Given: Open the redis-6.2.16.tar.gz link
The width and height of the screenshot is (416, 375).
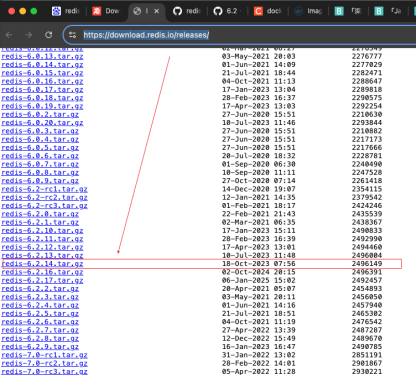Looking at the screenshot, I should coord(42,272).
